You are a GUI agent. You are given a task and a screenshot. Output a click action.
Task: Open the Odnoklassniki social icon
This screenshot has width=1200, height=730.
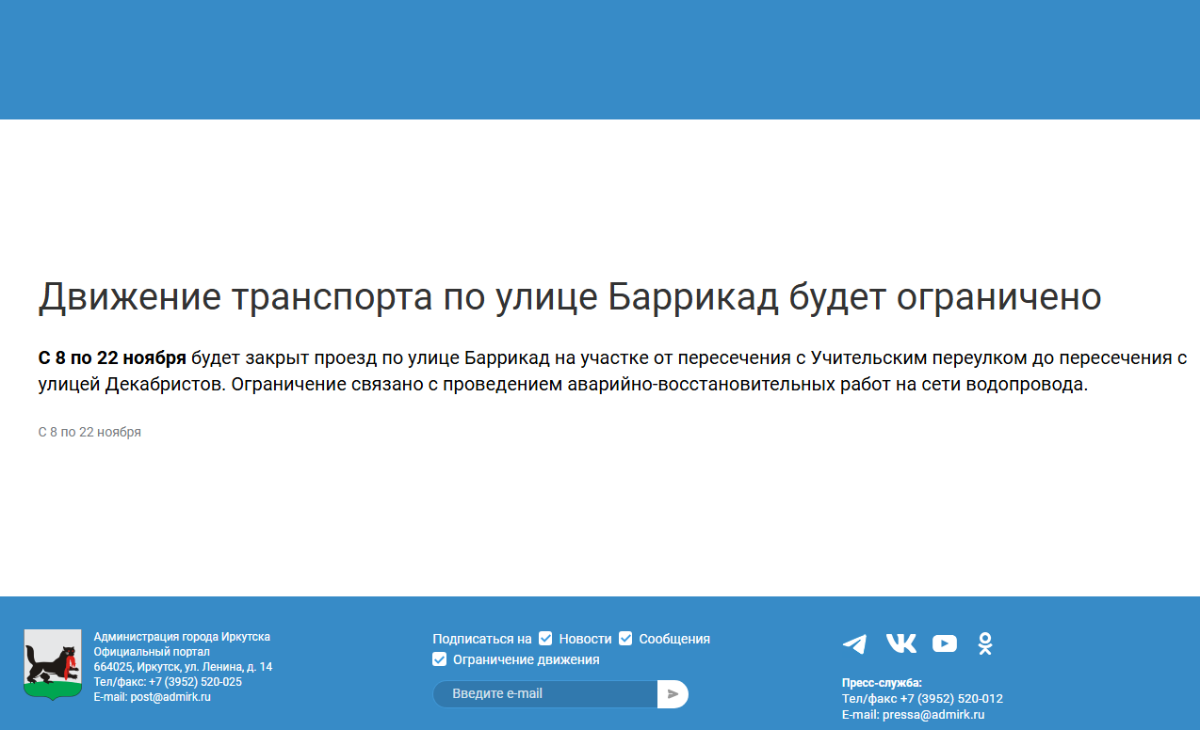coord(985,643)
